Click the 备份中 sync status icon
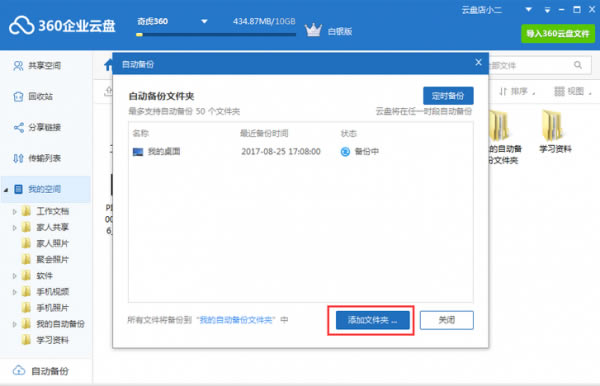Screen dimensions: 600x386 345,152
